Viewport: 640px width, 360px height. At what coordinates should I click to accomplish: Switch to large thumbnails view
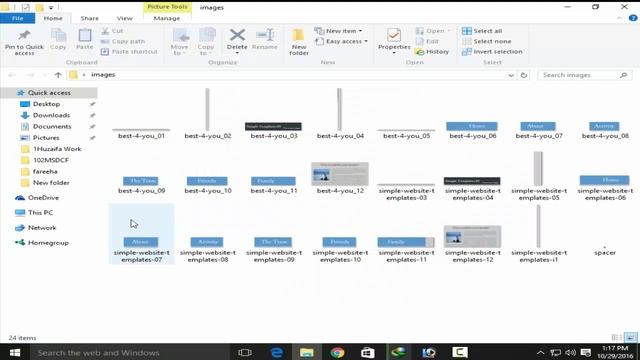630,337
